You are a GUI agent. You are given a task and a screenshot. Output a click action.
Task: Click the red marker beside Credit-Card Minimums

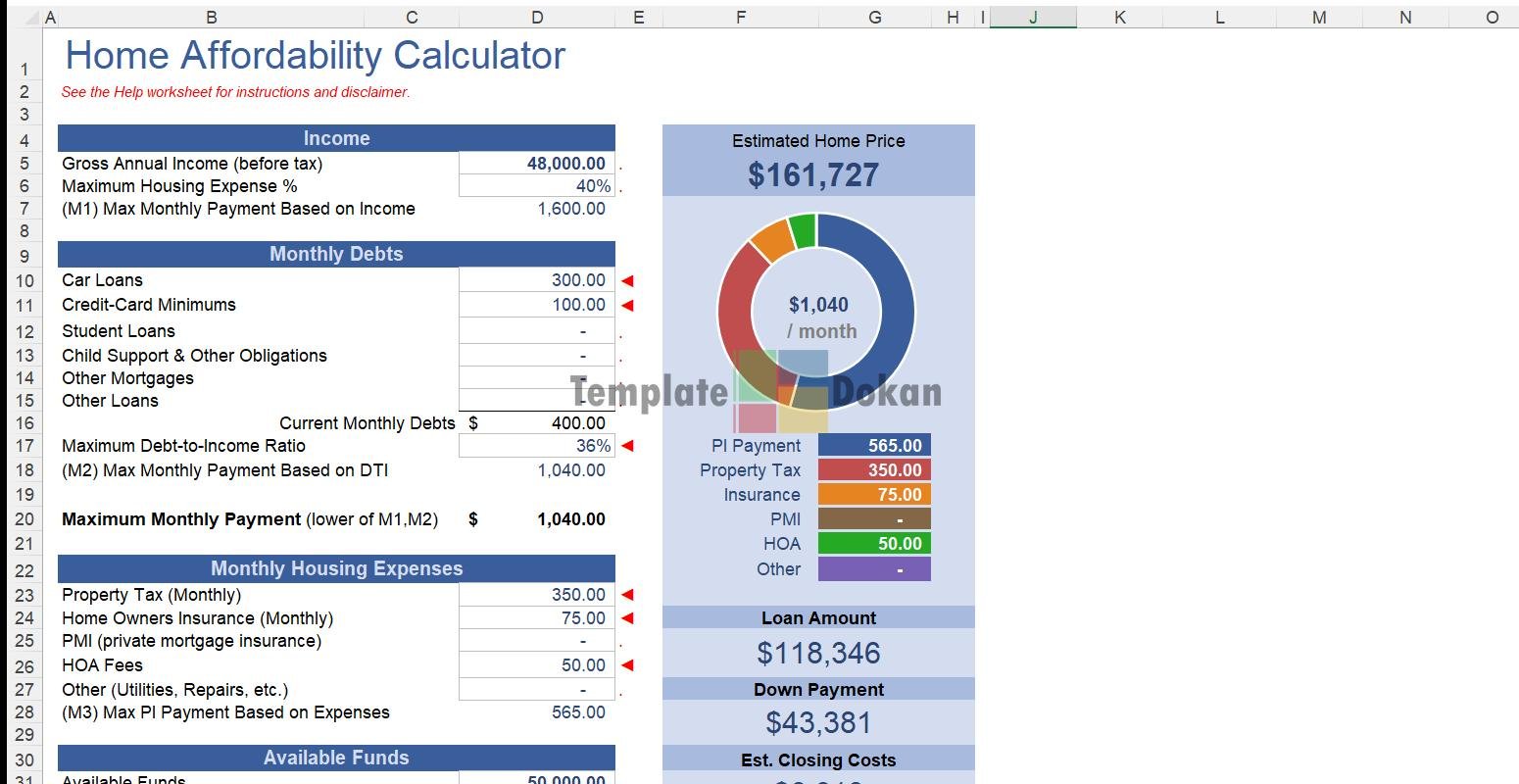pos(628,305)
